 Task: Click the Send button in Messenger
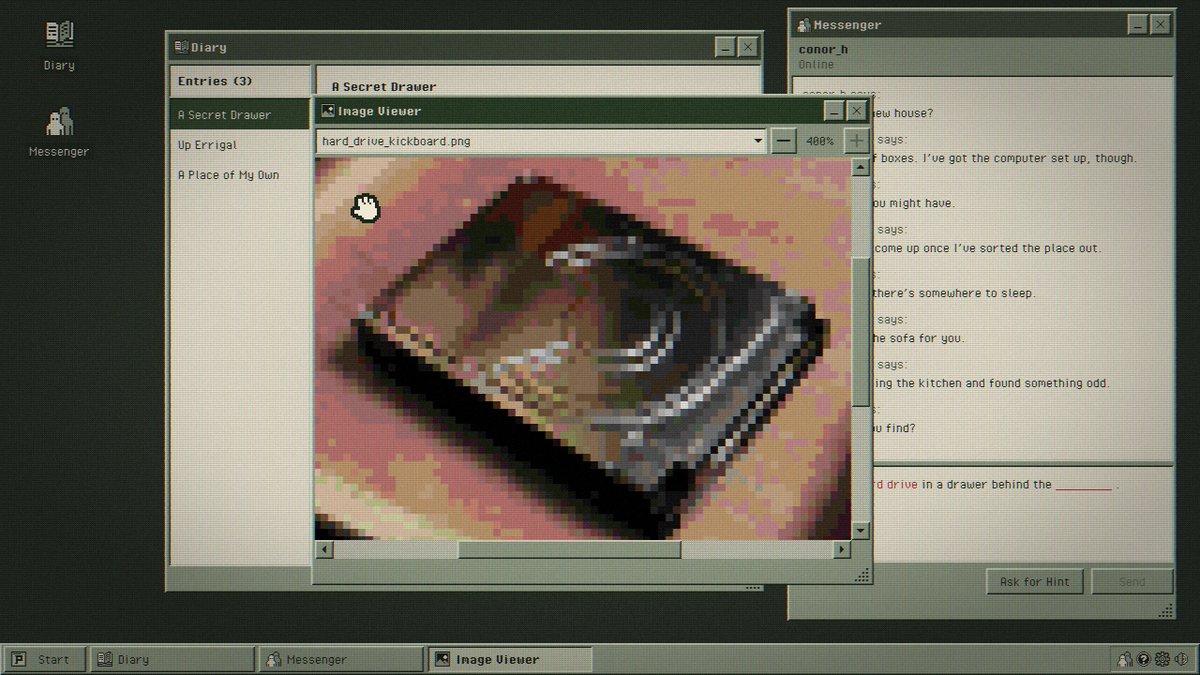click(x=1132, y=582)
